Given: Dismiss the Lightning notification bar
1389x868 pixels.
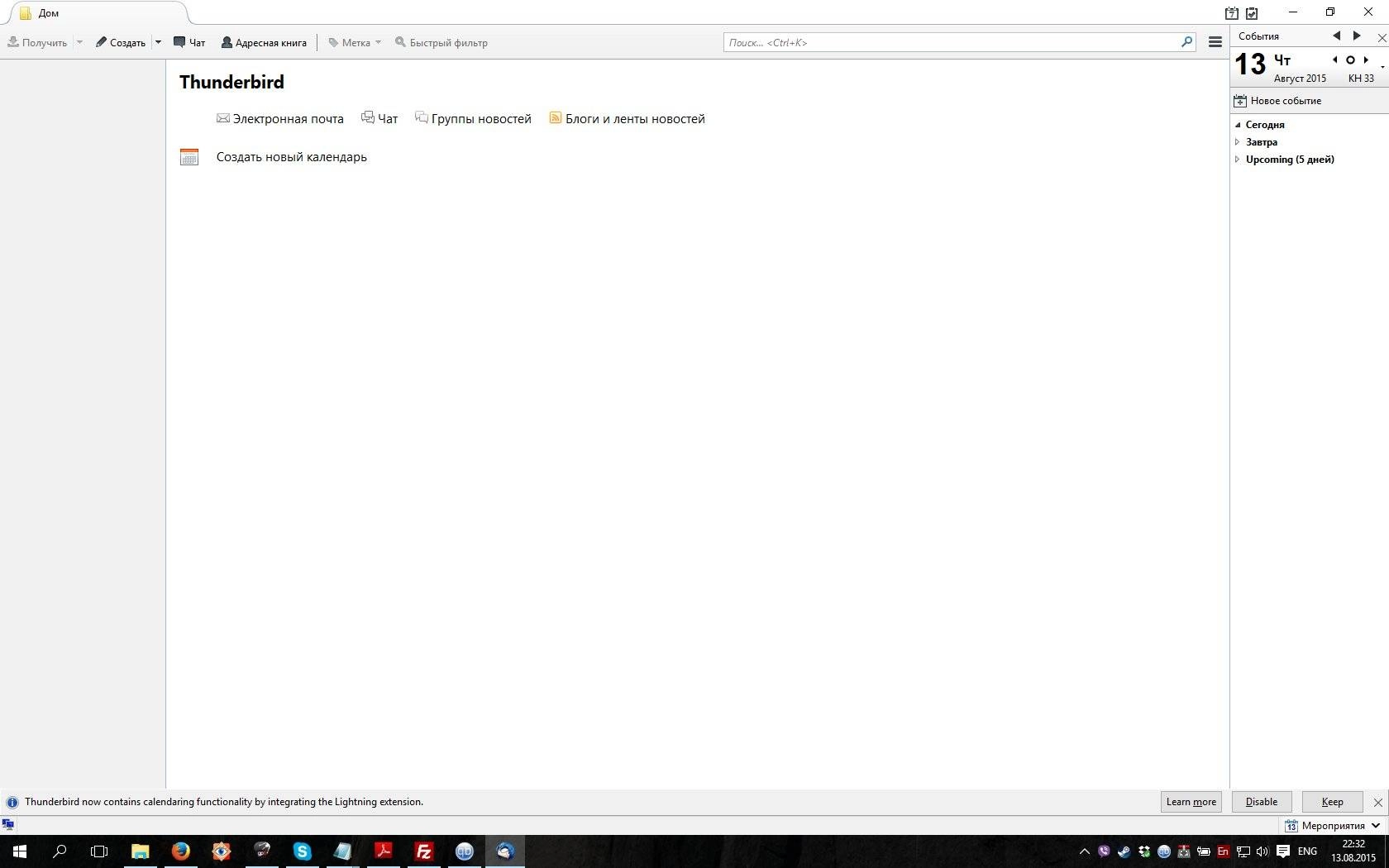Looking at the screenshot, I should tap(1377, 802).
